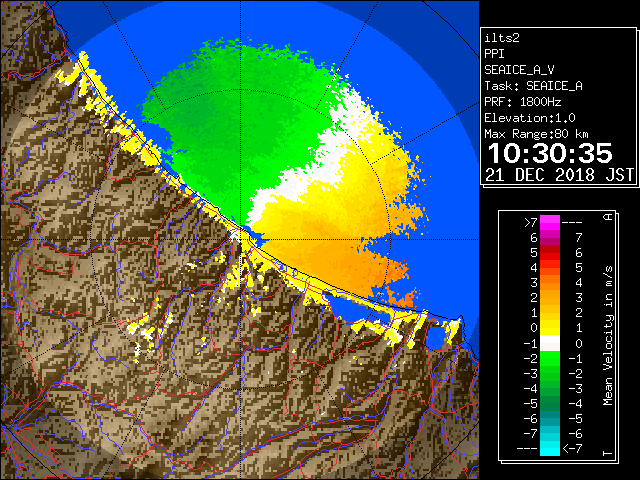Pick the yellow swatch in velocity legend
640x480 pixels.
550,328
